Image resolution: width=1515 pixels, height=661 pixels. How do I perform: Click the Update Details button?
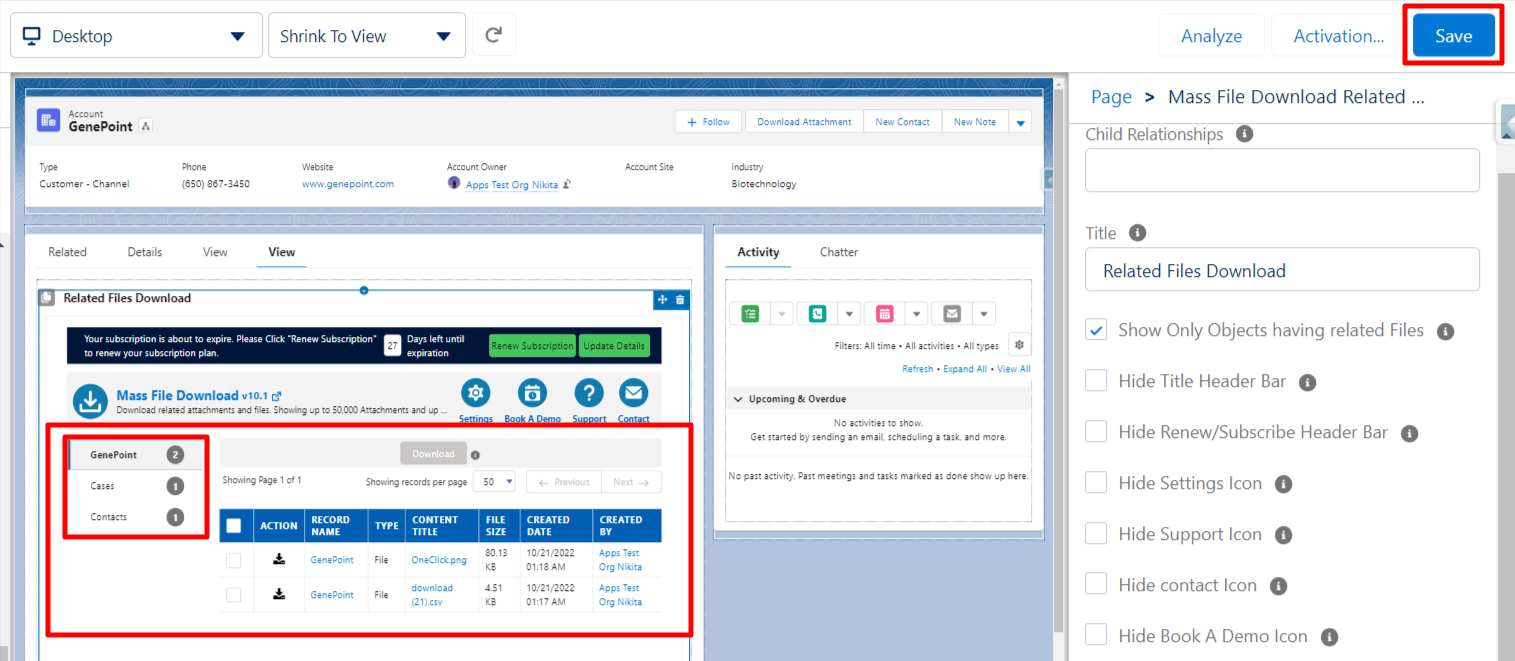(x=614, y=346)
